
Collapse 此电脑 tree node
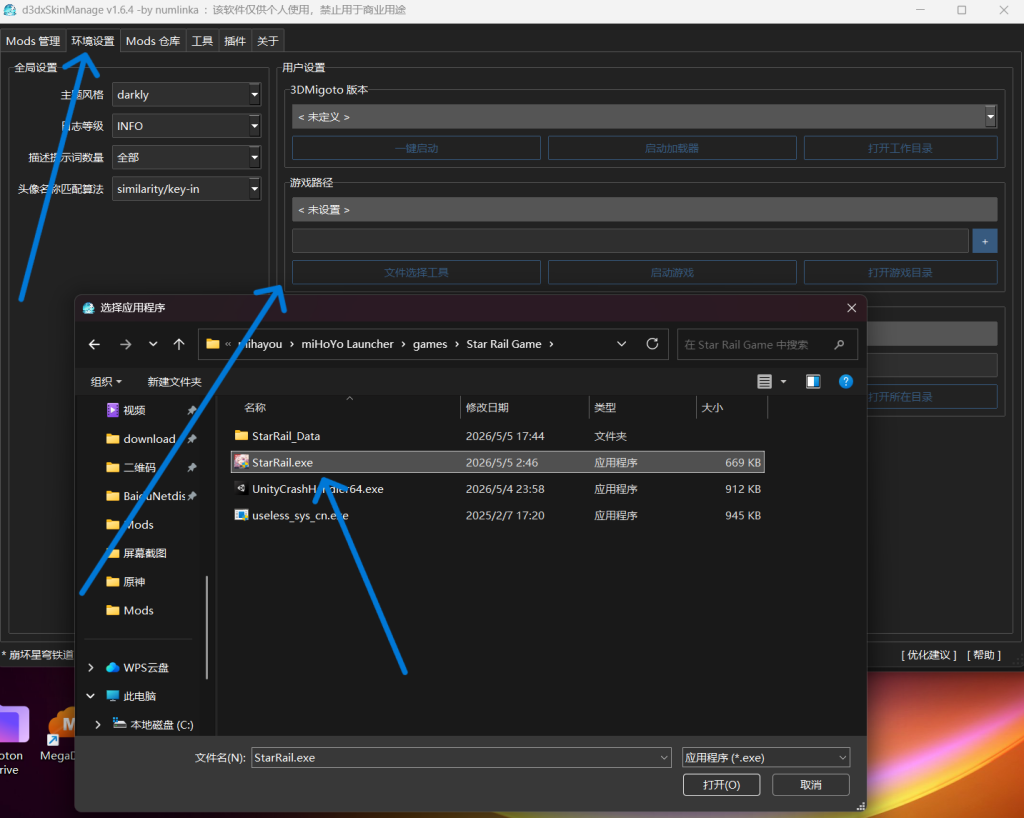coord(91,696)
